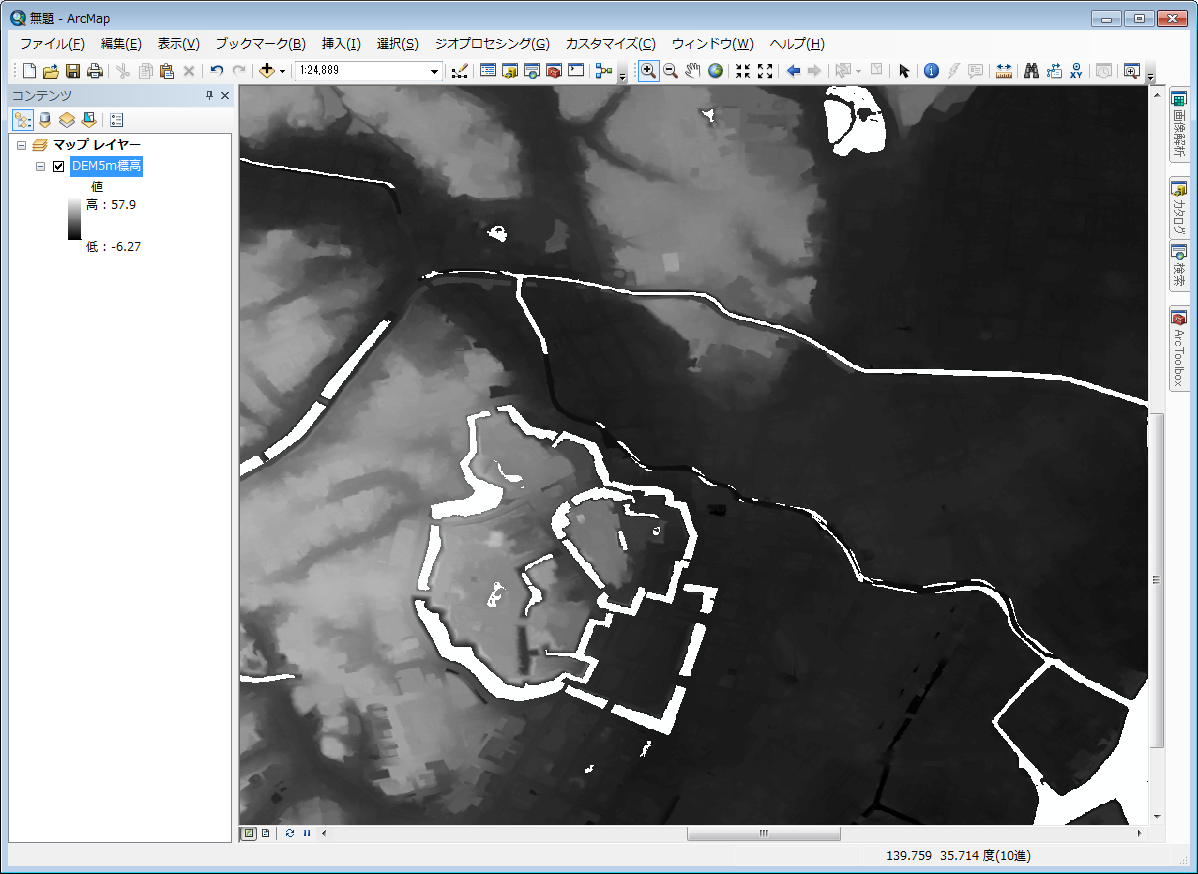This screenshot has width=1198, height=874.
Task: Create a Viewer Window tool
Action: (x=1132, y=71)
